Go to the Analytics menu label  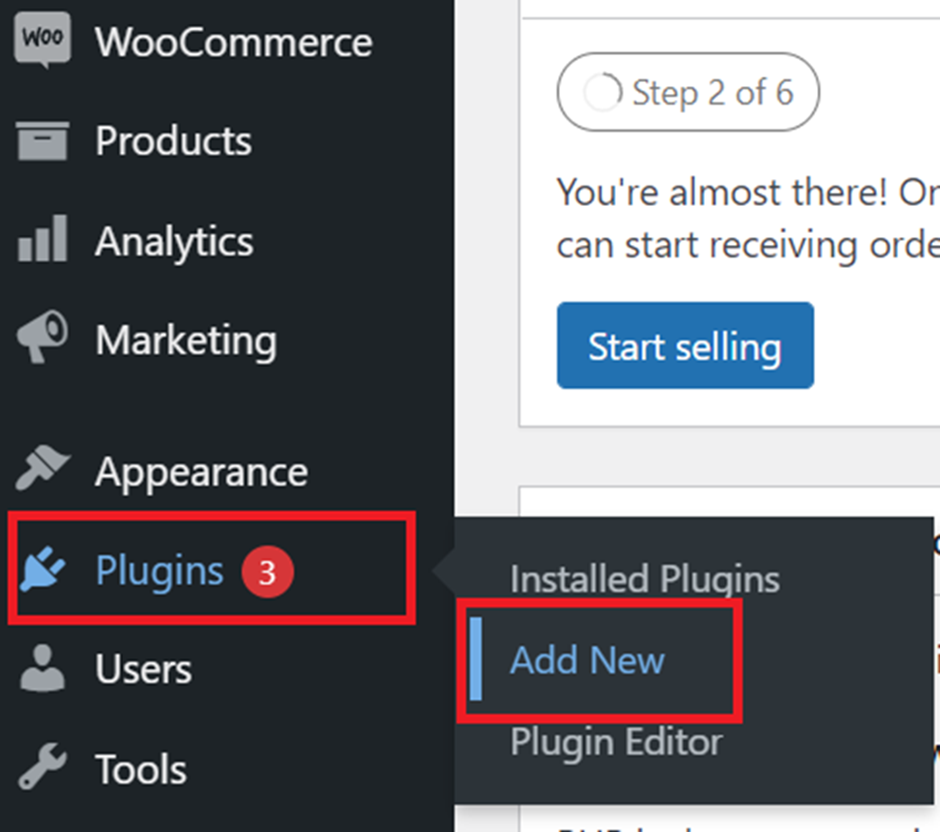174,242
